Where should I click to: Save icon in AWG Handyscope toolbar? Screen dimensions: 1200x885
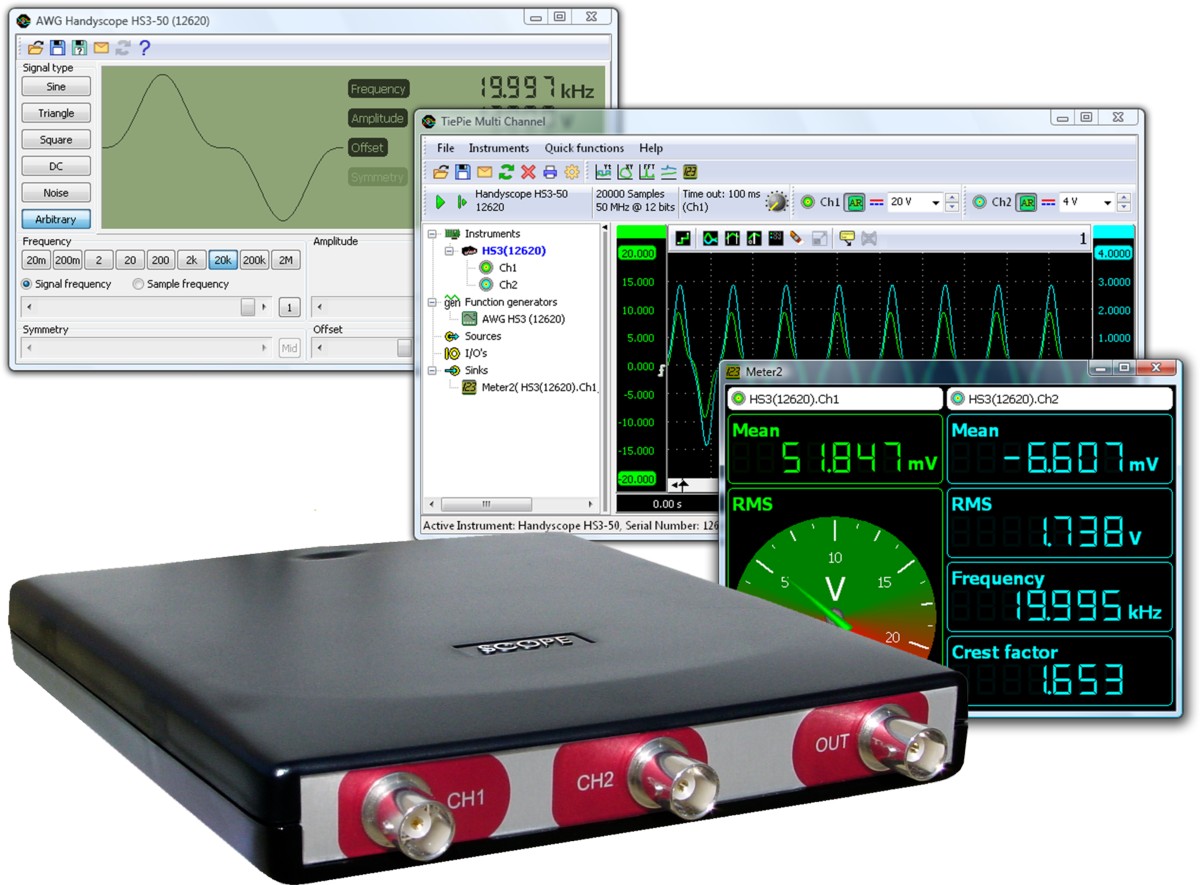58,47
